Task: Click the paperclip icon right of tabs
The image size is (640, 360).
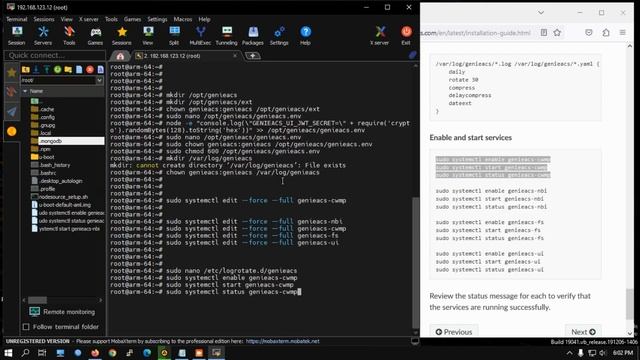Action: click(413, 55)
